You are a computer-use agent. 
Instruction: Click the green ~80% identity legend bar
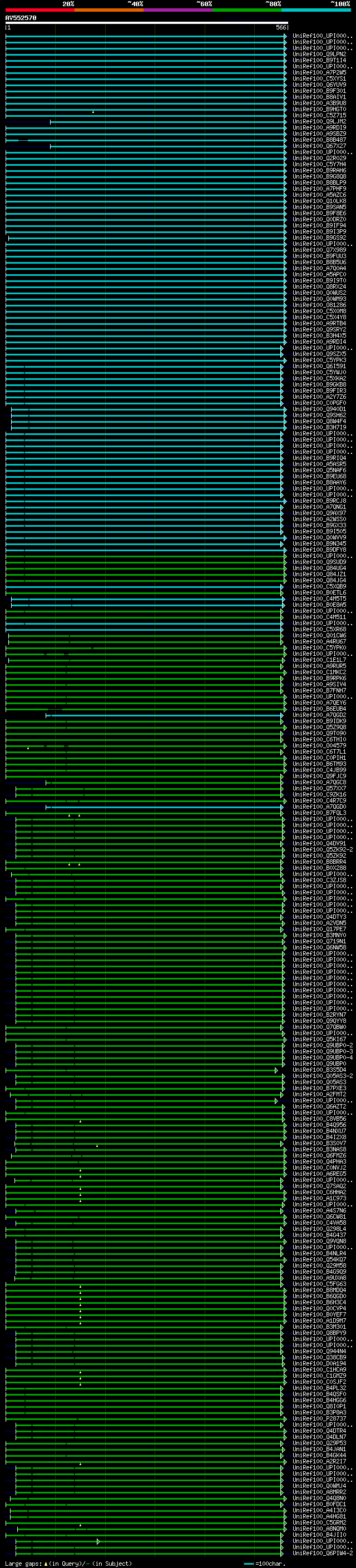click(x=247, y=10)
